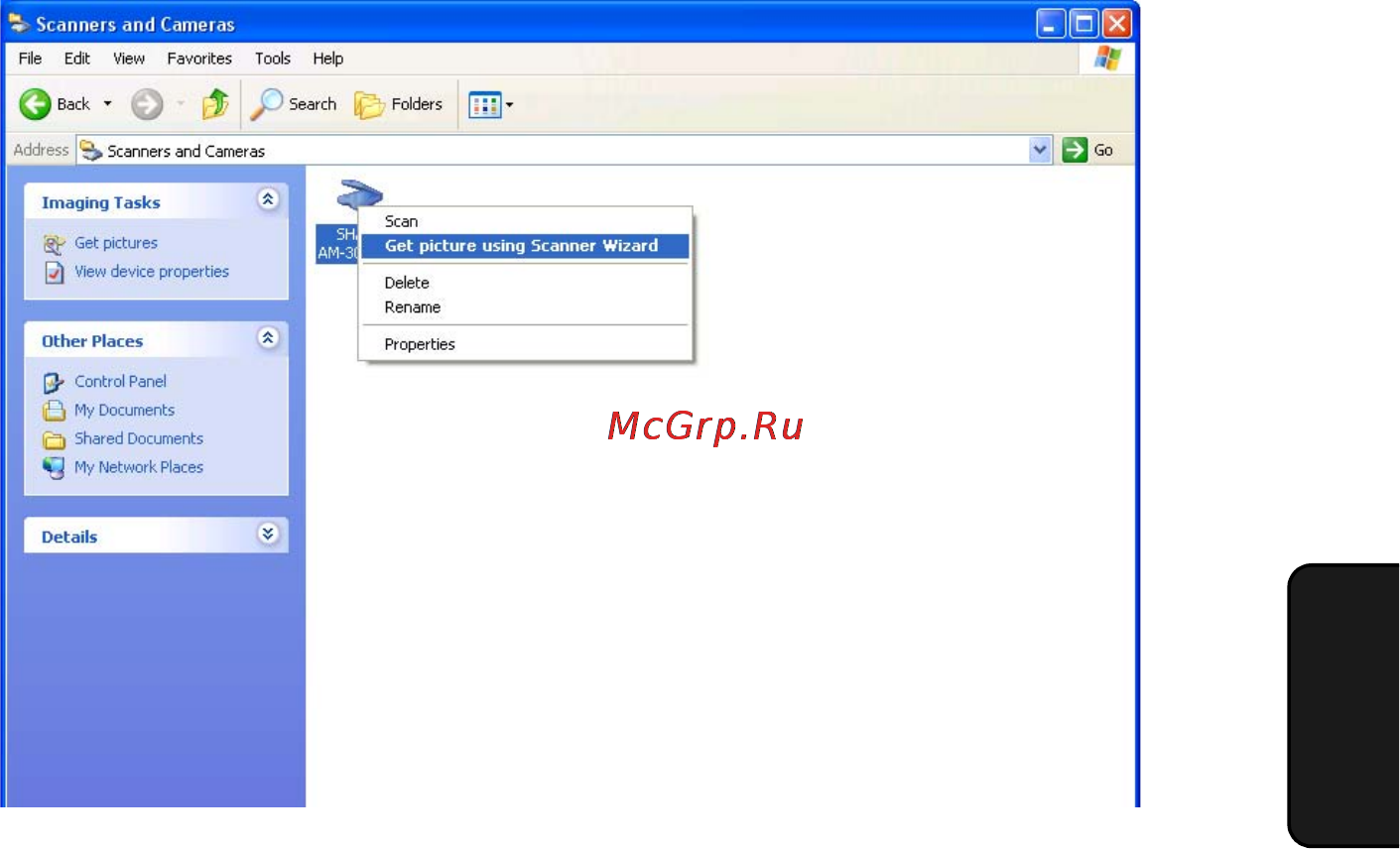
Task: Open the Help menu
Action: point(328,59)
